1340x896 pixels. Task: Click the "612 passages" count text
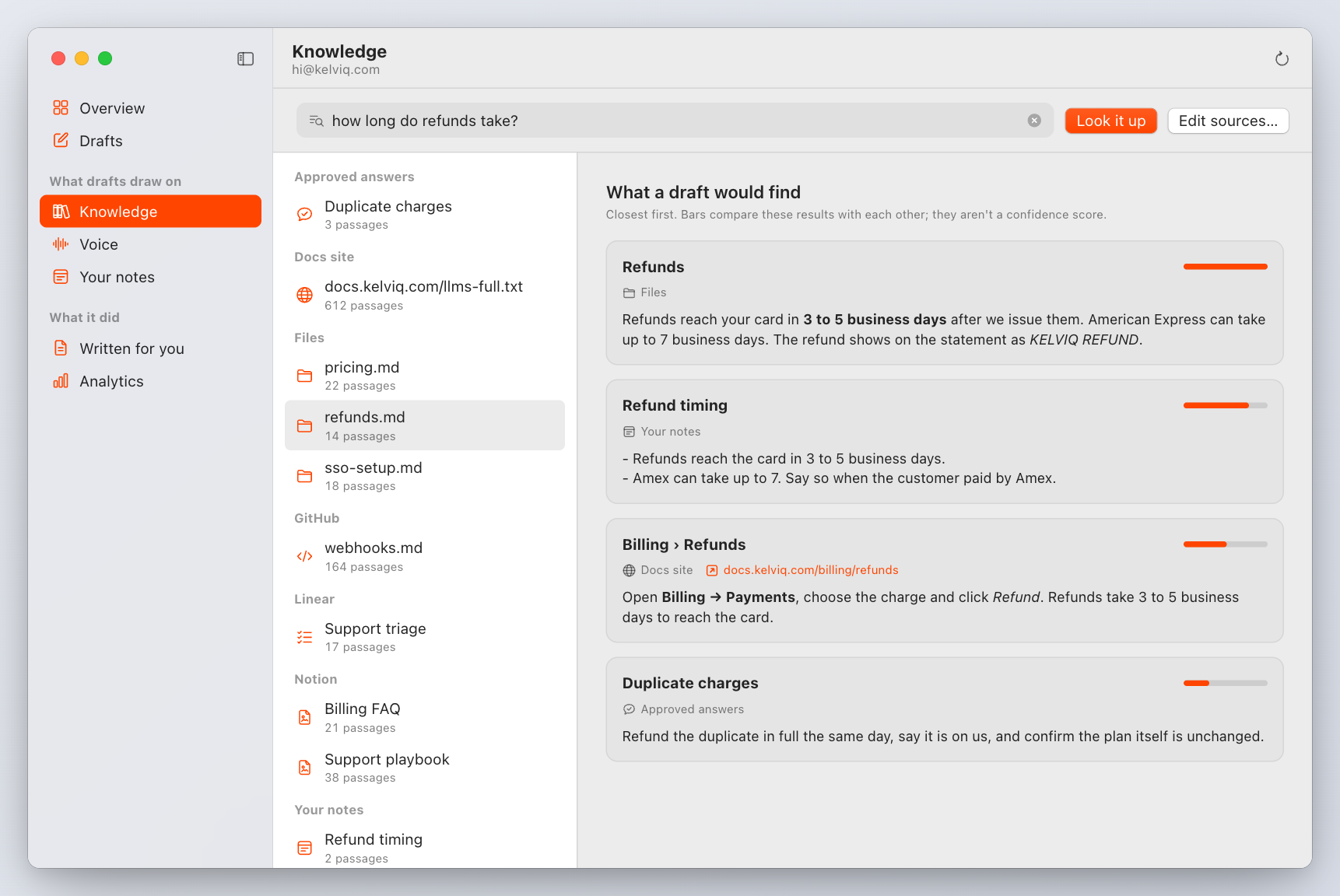tap(364, 306)
